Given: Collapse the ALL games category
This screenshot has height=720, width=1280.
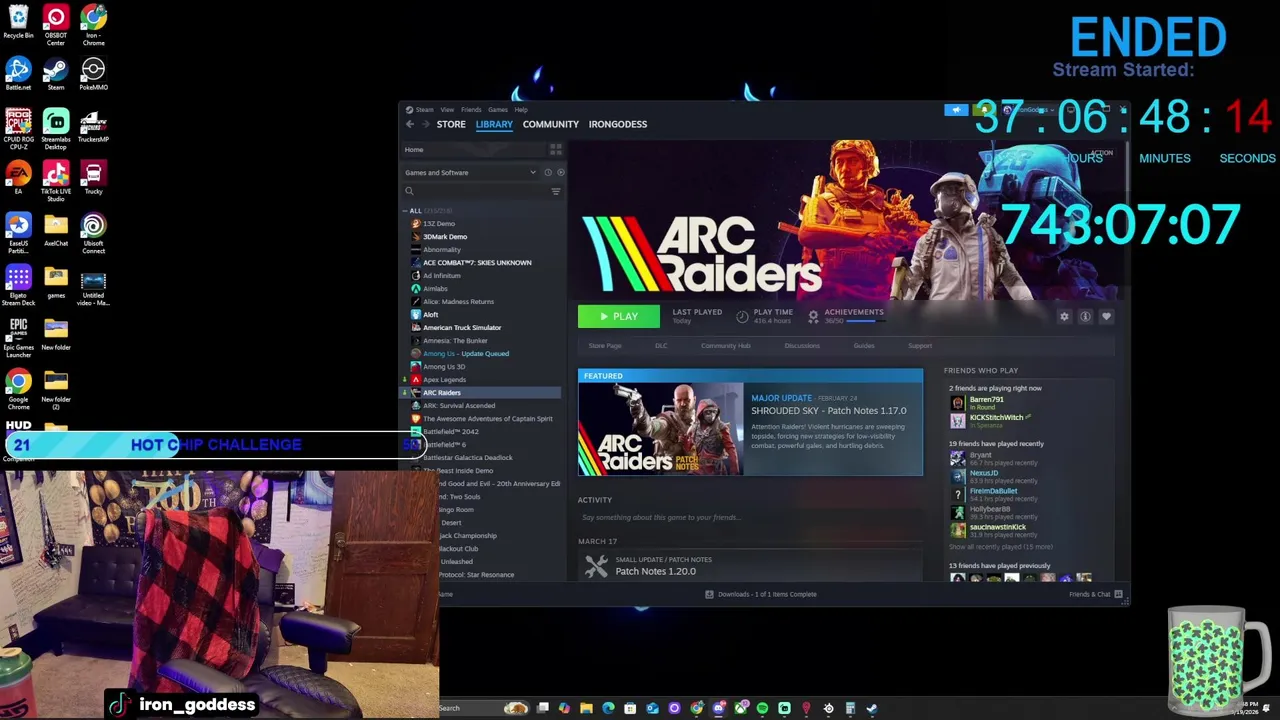Looking at the screenshot, I should coord(406,211).
